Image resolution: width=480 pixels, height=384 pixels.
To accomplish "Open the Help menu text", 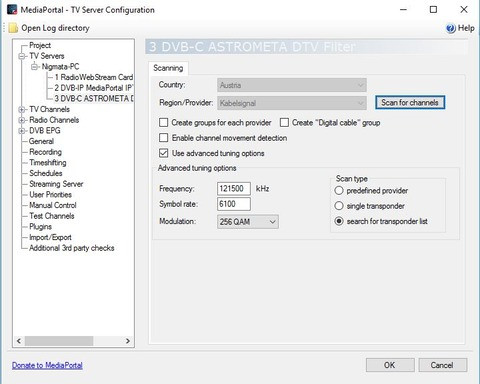I will click(x=466, y=28).
